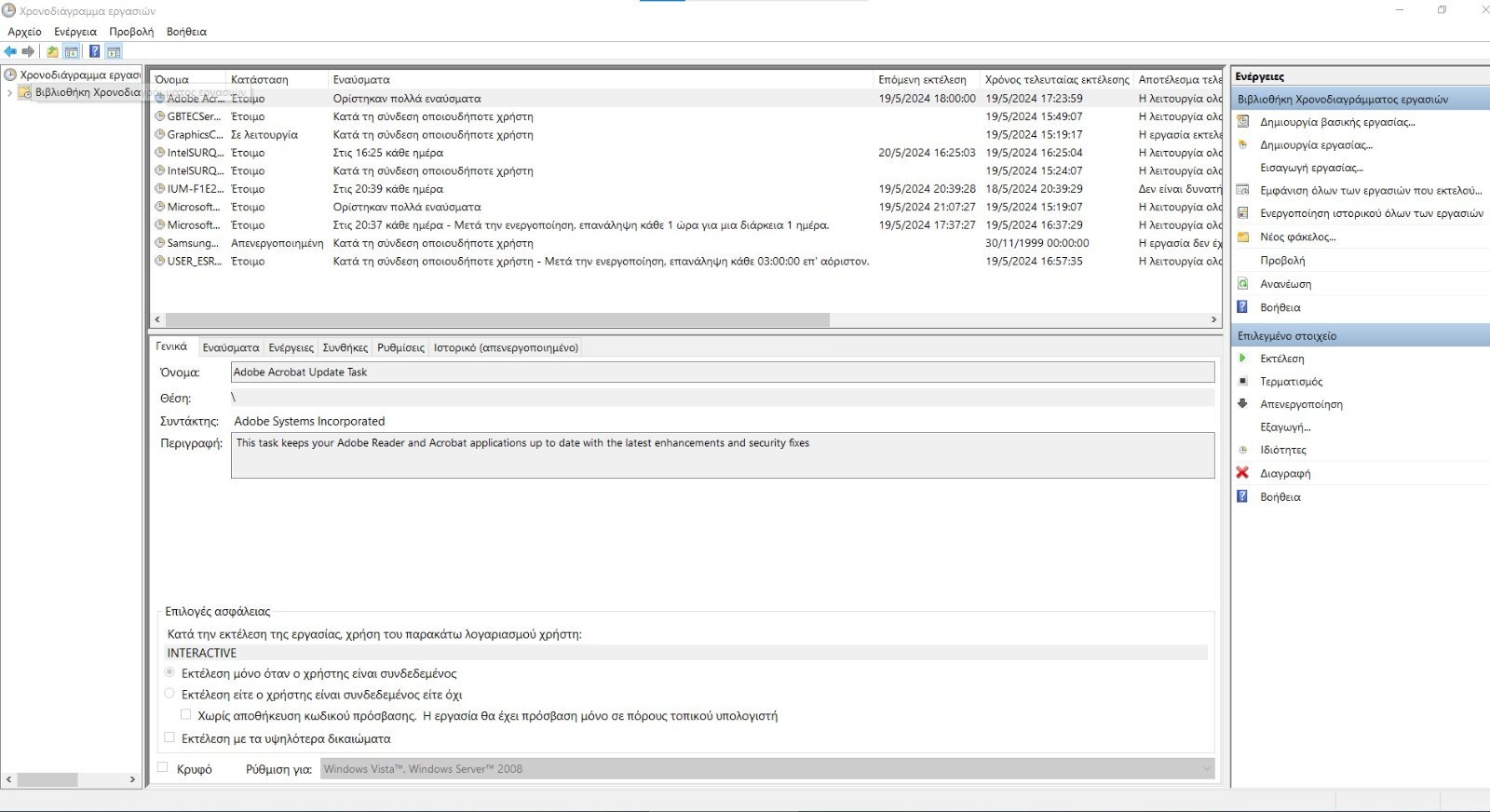This screenshot has height=812, width=1490.
Task: Click the Δημιουργία βασικής εργασίας icon
Action: 1242,122
